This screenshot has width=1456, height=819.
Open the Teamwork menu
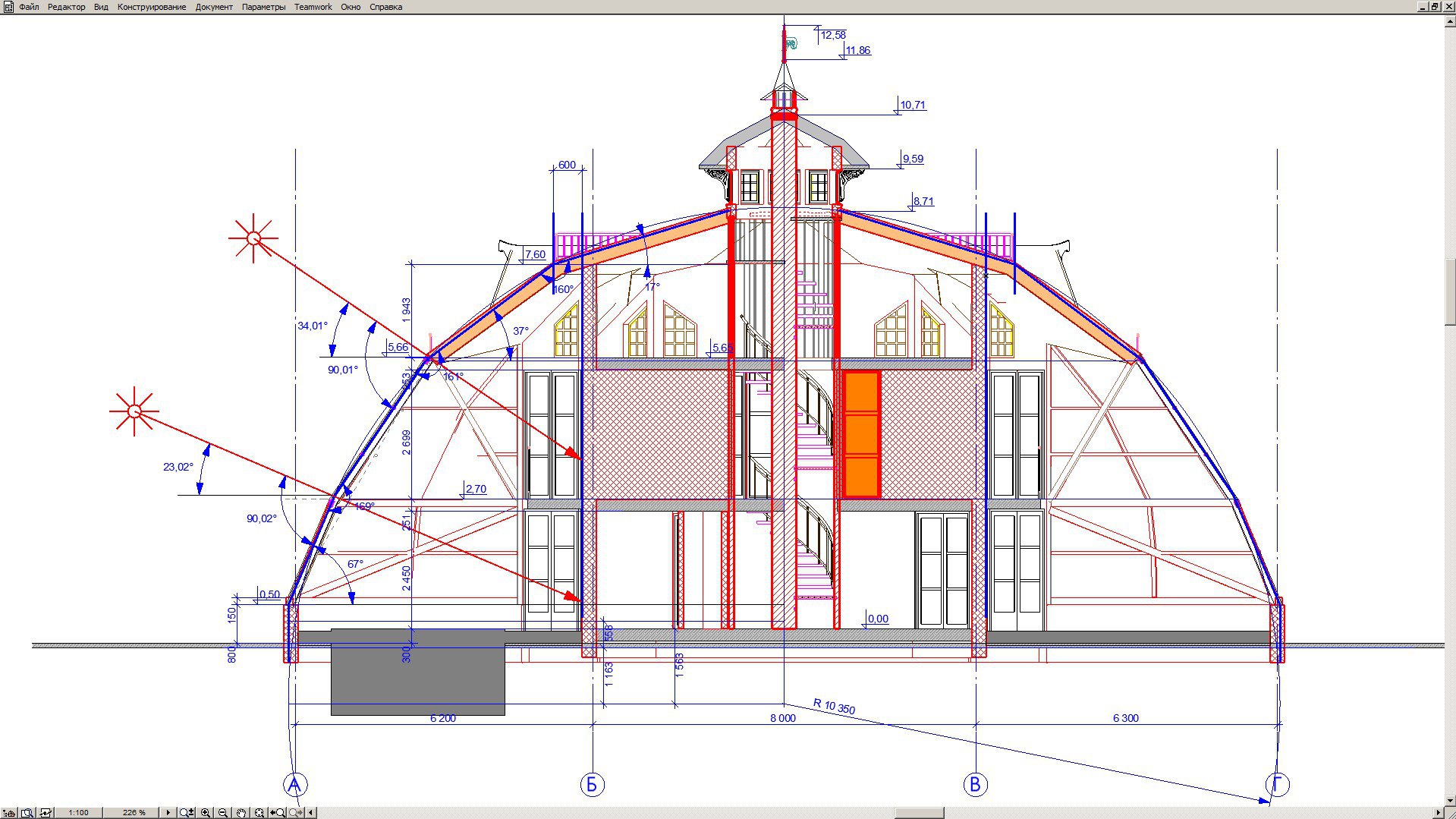(313, 7)
